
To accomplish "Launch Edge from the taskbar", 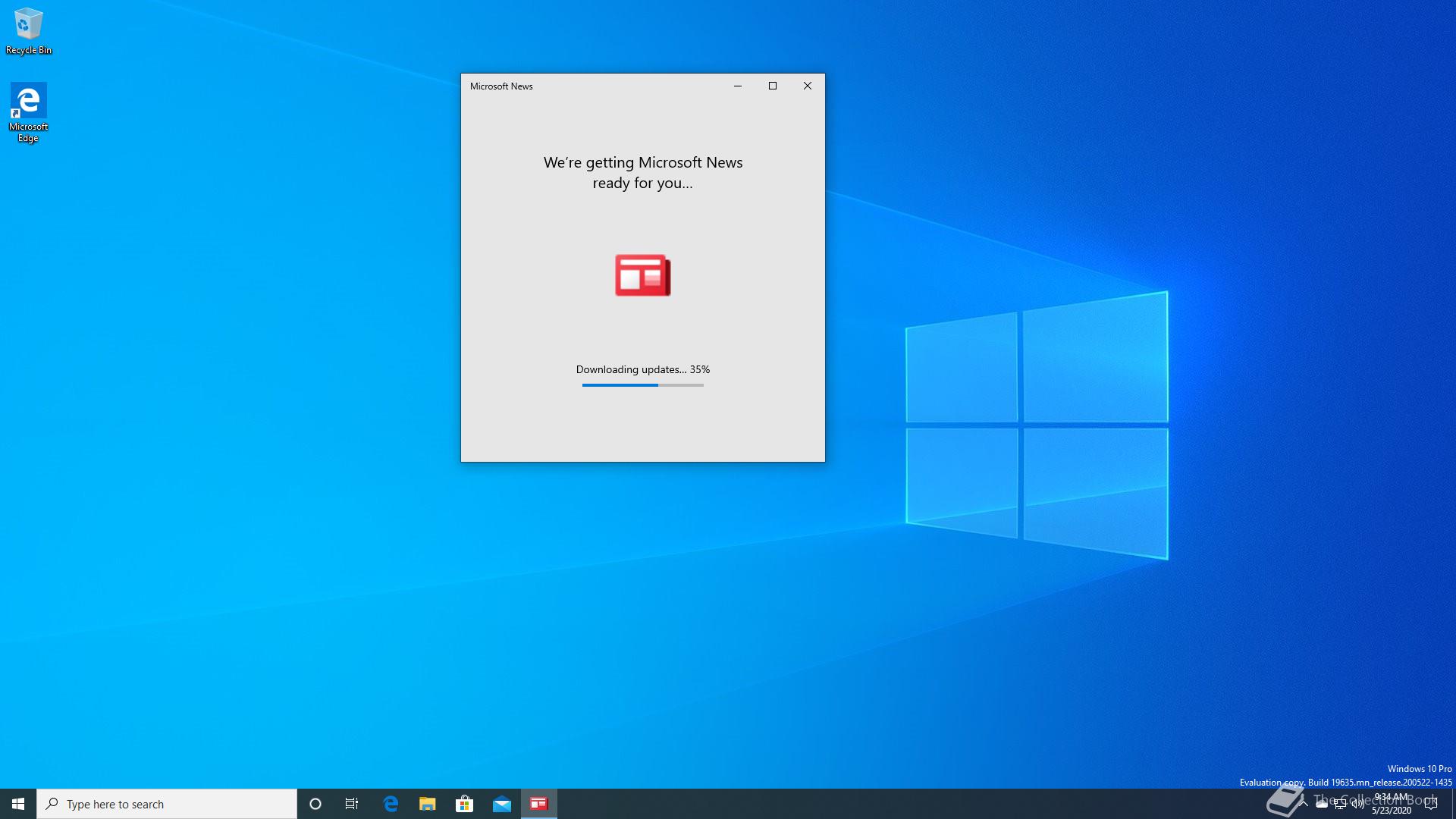I will (391, 804).
